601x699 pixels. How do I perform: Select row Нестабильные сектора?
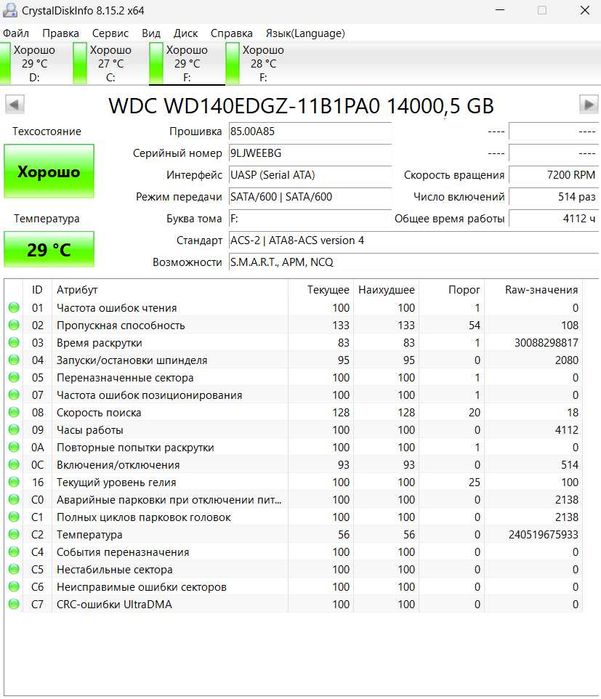pyautogui.click(x=294, y=569)
